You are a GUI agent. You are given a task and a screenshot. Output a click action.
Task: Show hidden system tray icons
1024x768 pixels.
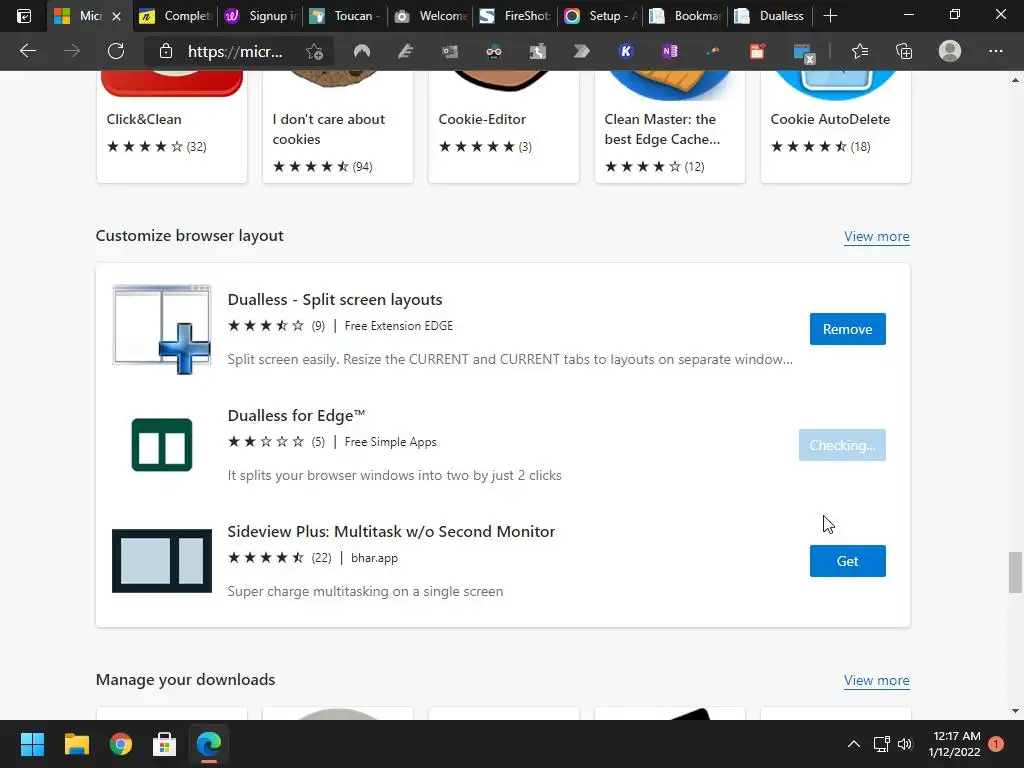(x=854, y=744)
